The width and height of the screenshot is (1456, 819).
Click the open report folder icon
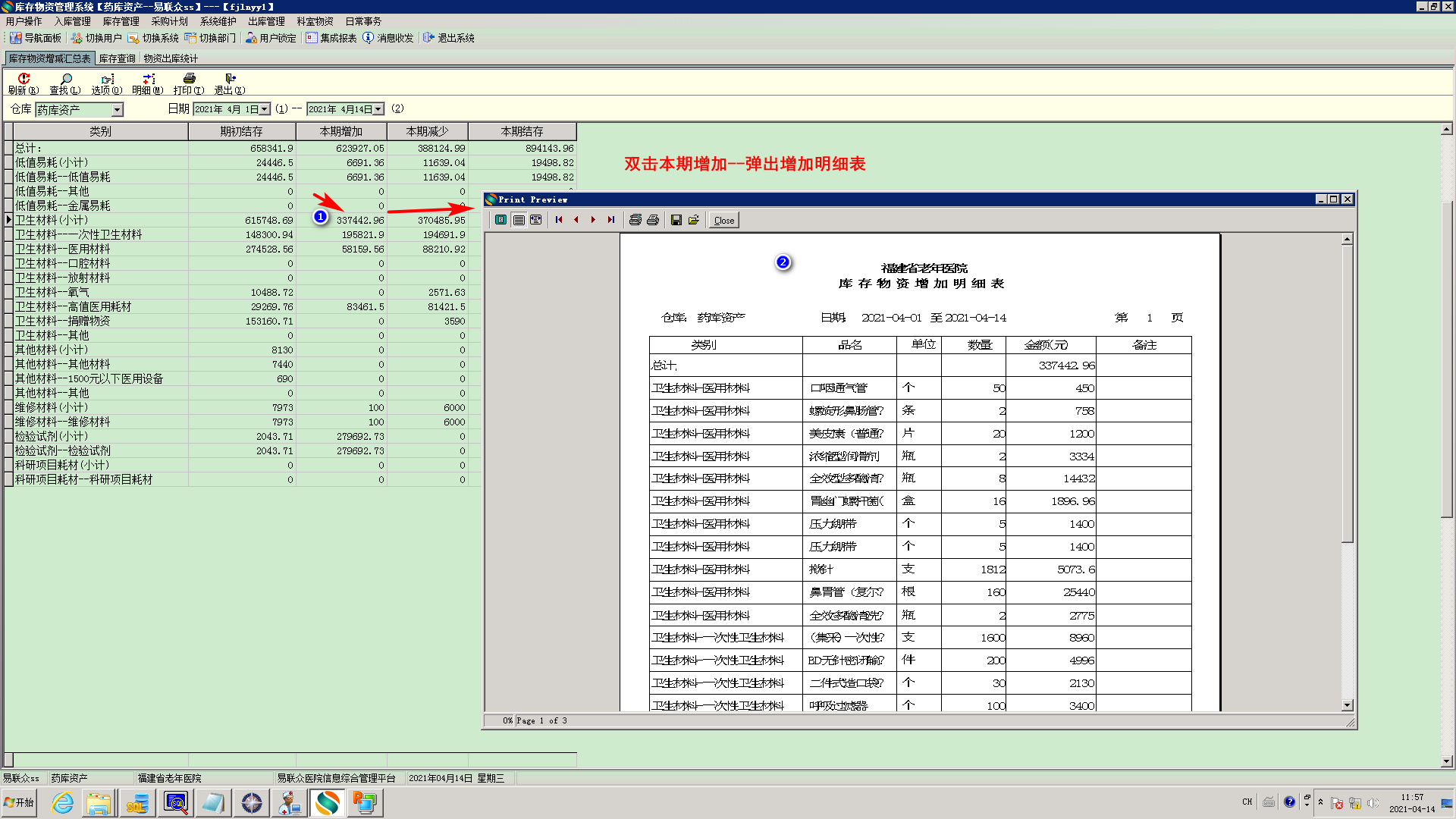point(693,220)
